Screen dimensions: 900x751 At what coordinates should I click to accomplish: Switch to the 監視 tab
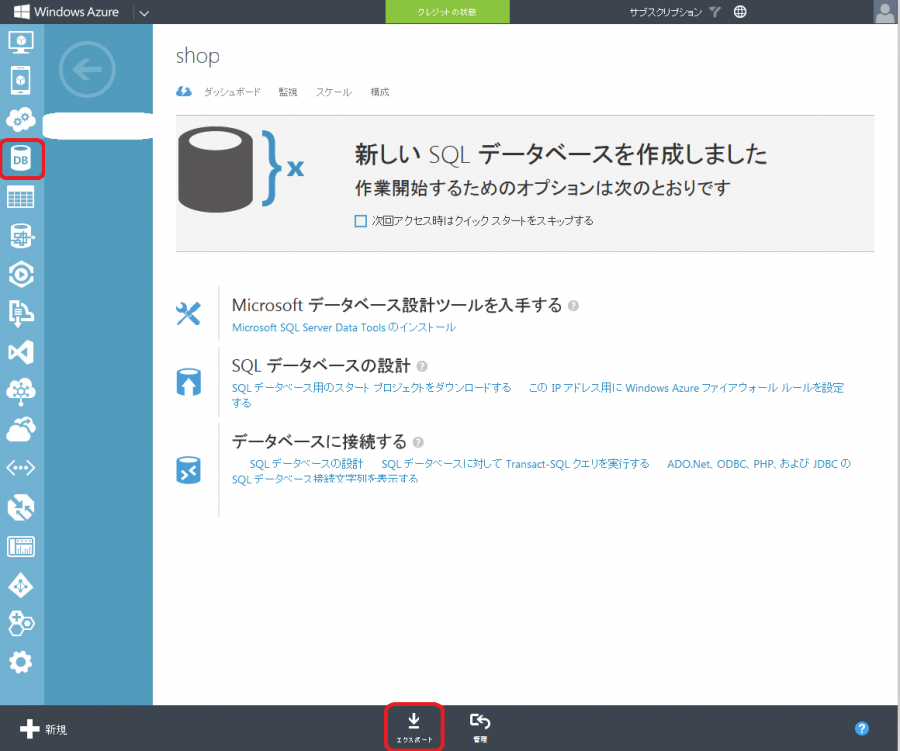[x=288, y=92]
